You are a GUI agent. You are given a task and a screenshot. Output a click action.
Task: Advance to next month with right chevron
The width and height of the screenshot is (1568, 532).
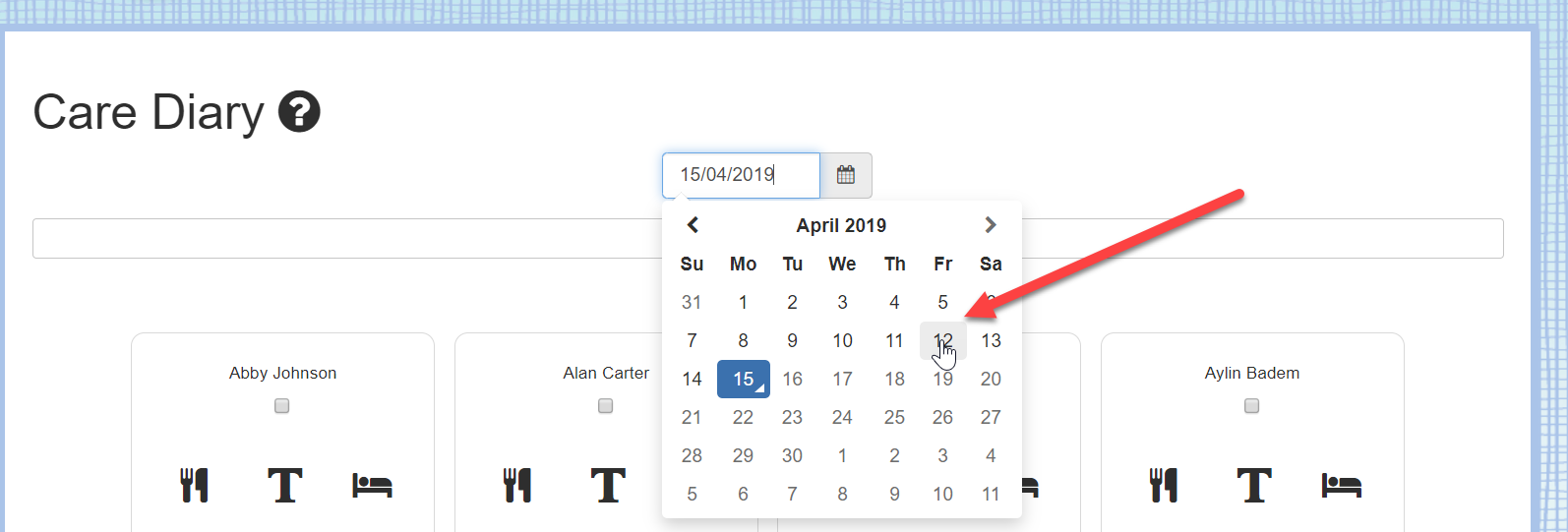991,225
